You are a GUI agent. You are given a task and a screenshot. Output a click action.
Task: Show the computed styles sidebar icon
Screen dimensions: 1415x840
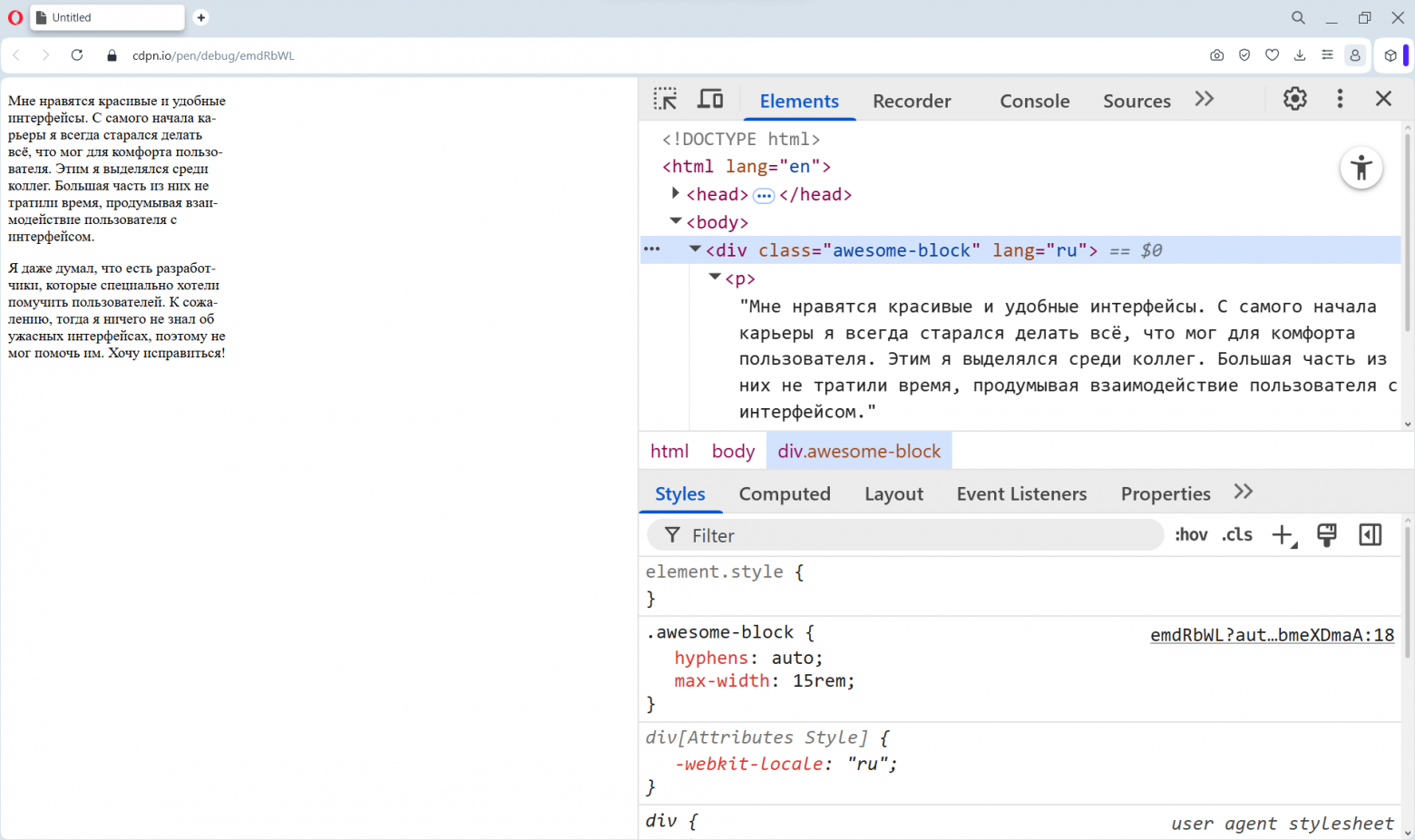tap(1370, 535)
